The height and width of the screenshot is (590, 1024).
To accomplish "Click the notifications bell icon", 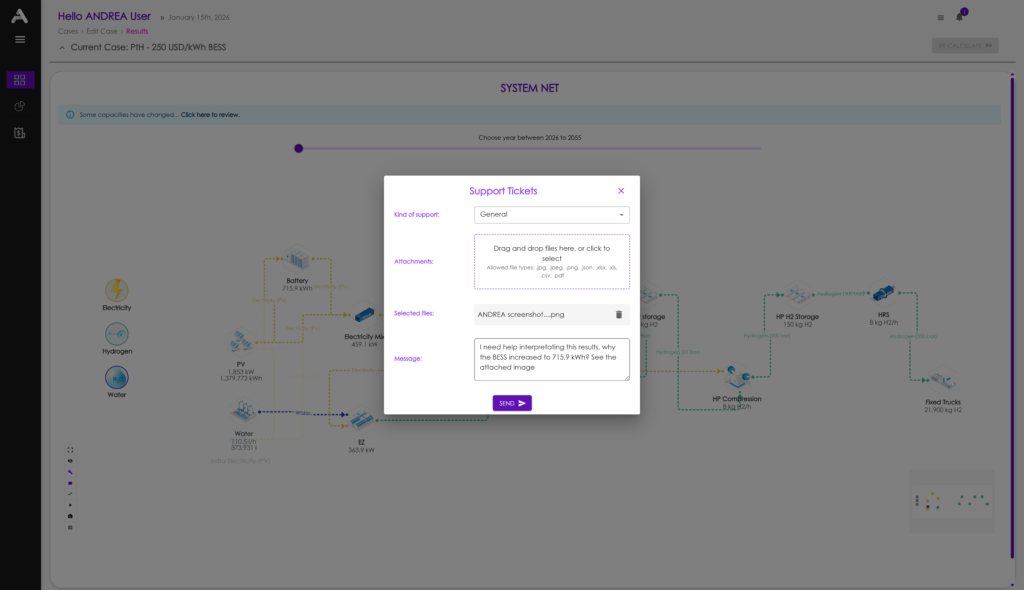I will (x=960, y=17).
